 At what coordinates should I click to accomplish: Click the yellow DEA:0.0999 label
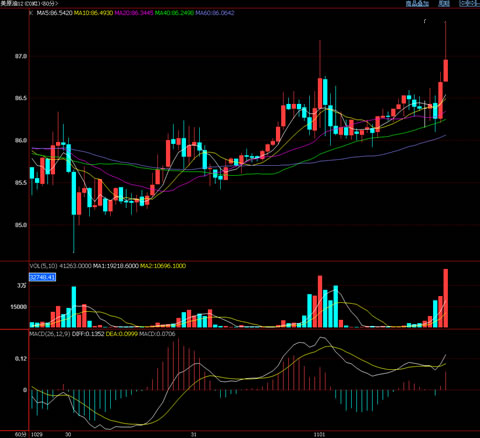click(122, 334)
